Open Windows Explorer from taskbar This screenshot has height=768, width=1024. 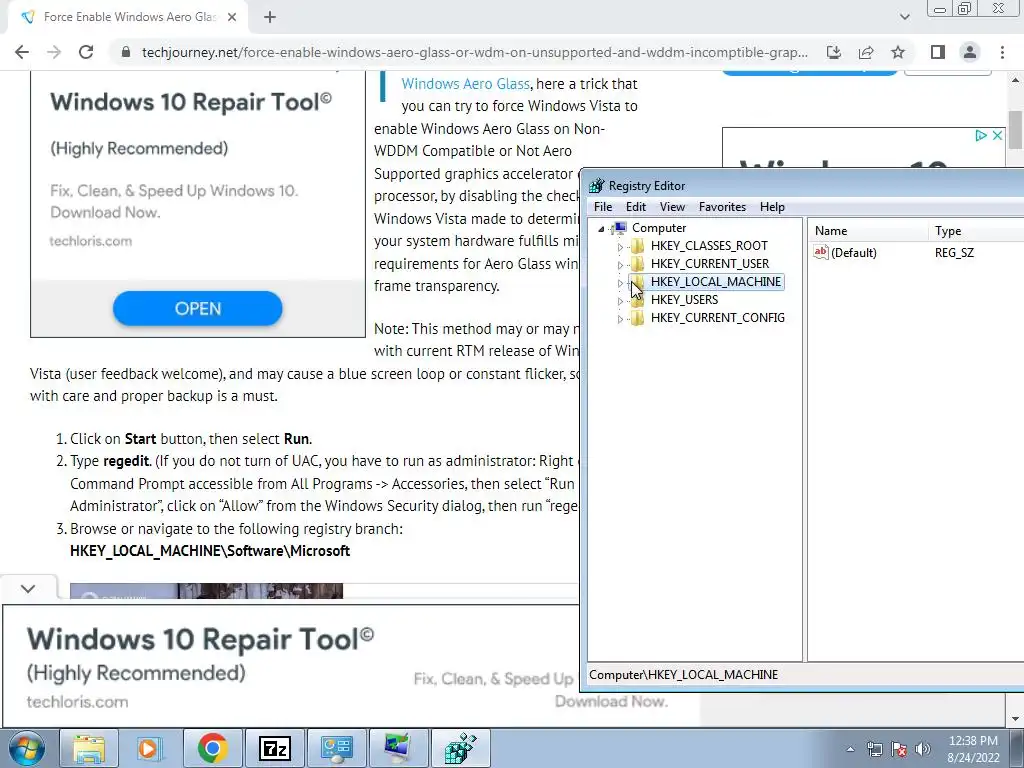point(89,748)
